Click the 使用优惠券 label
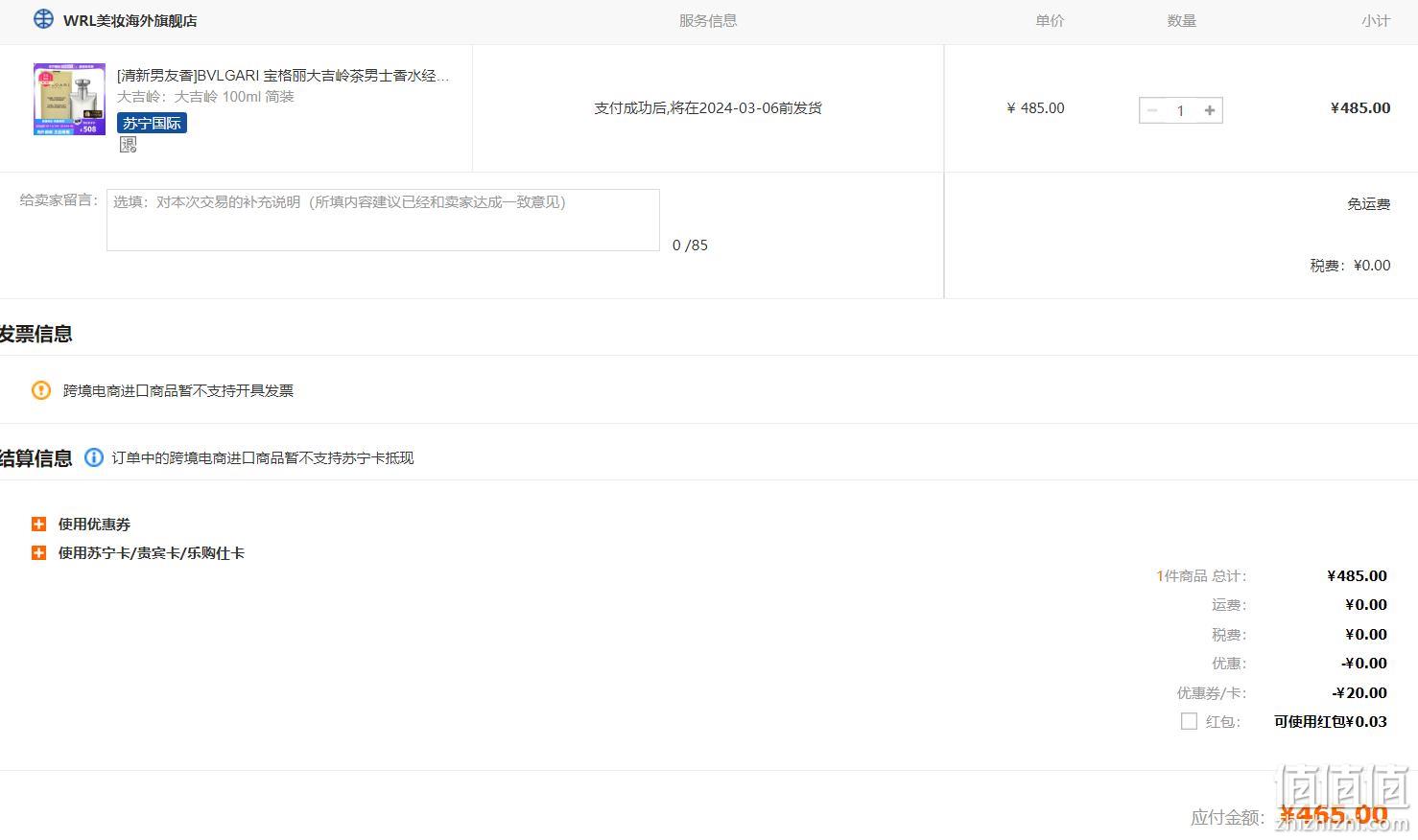 94,525
